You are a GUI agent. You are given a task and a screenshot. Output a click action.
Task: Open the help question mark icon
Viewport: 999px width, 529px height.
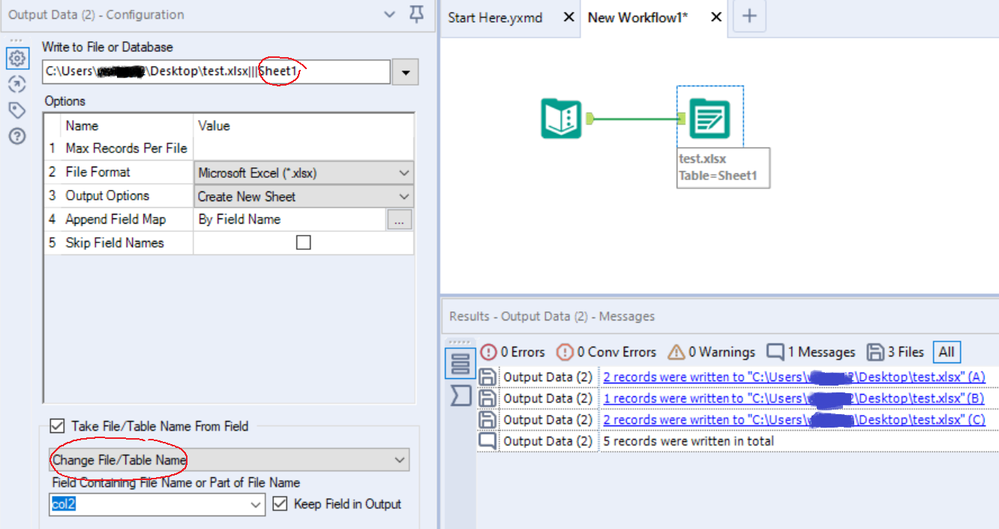(x=17, y=136)
